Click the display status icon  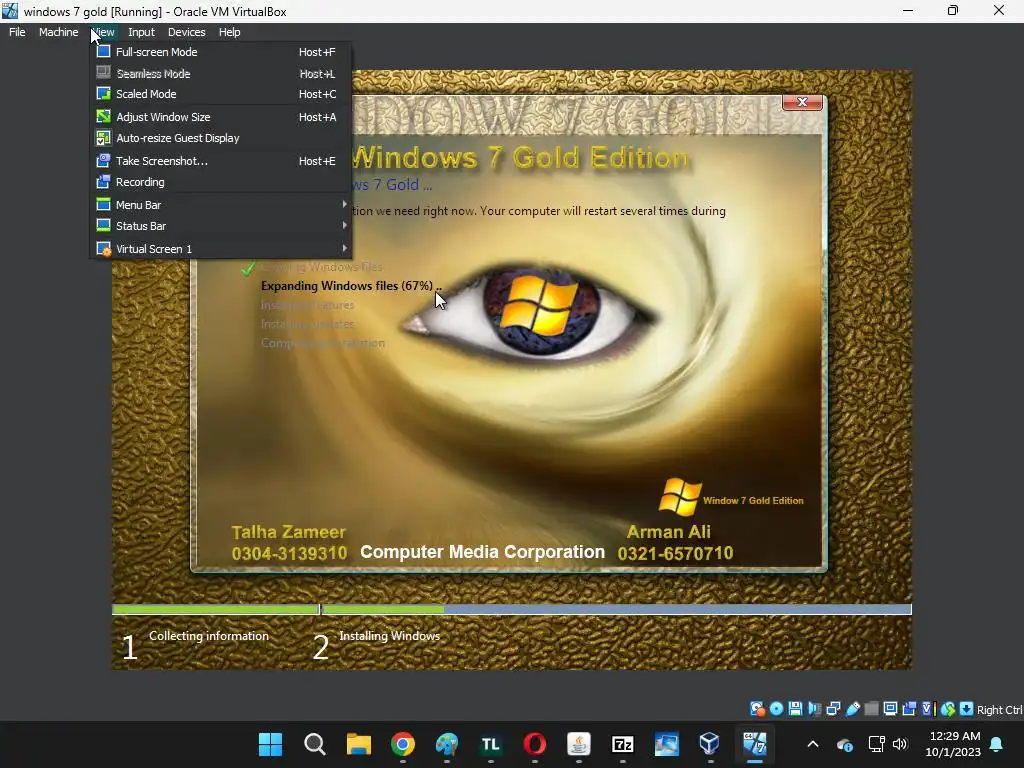click(x=890, y=709)
